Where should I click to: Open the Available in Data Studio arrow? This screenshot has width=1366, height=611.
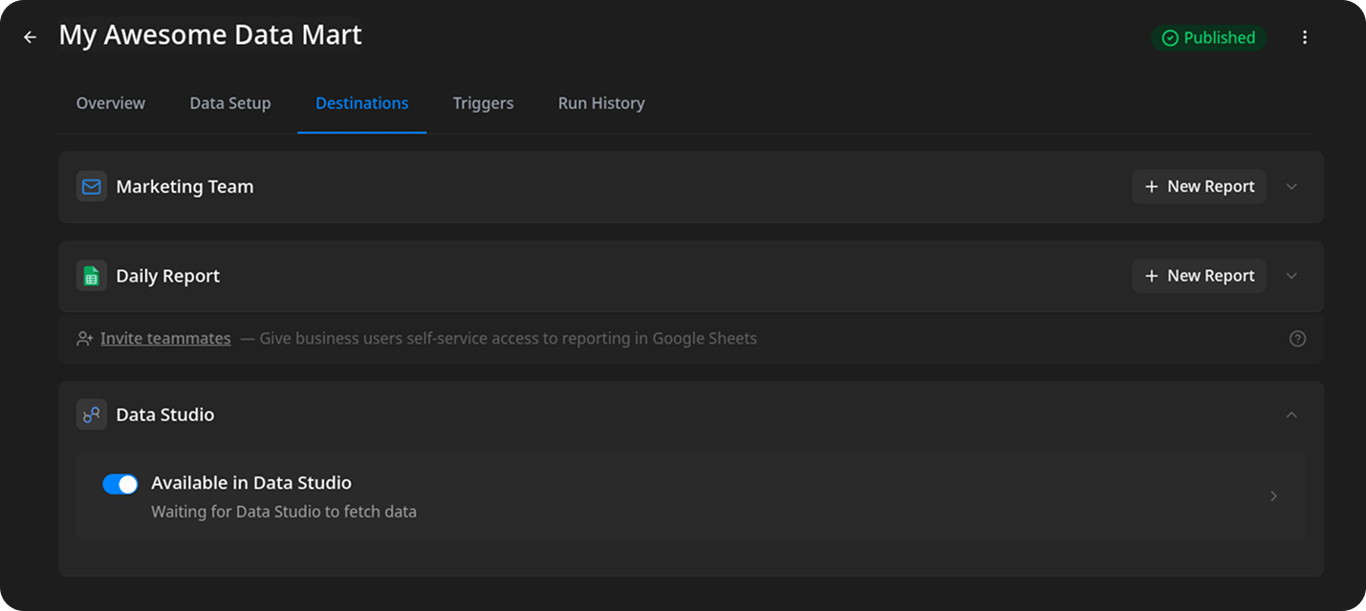point(1273,496)
